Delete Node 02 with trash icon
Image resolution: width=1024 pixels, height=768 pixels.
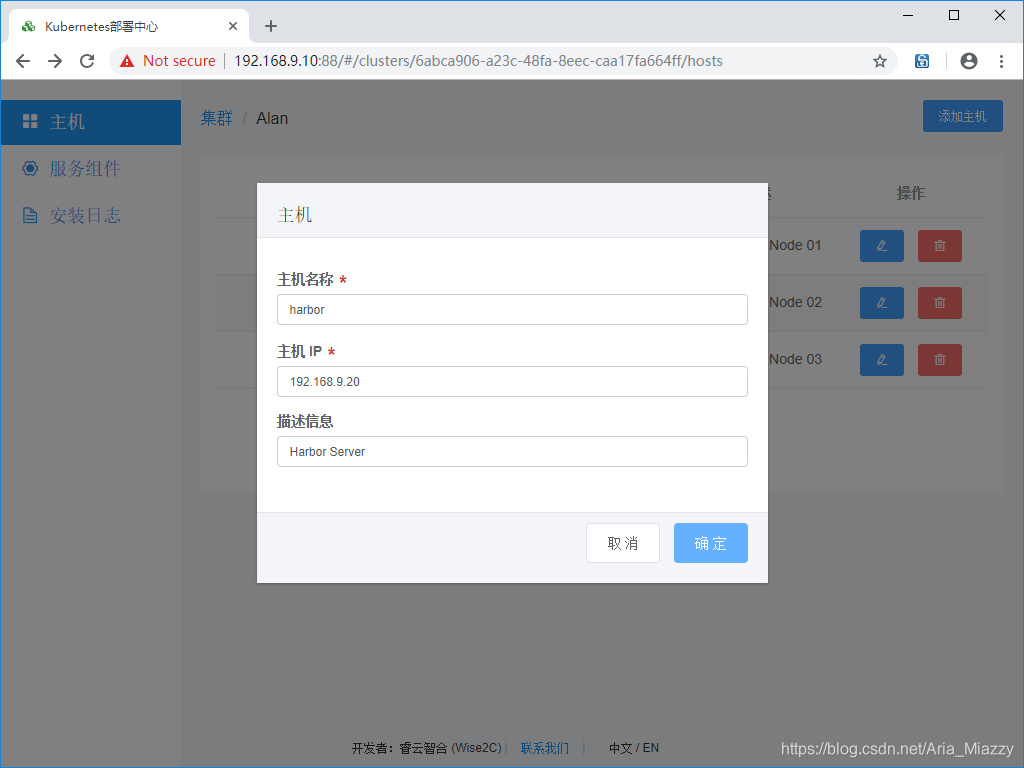click(939, 303)
